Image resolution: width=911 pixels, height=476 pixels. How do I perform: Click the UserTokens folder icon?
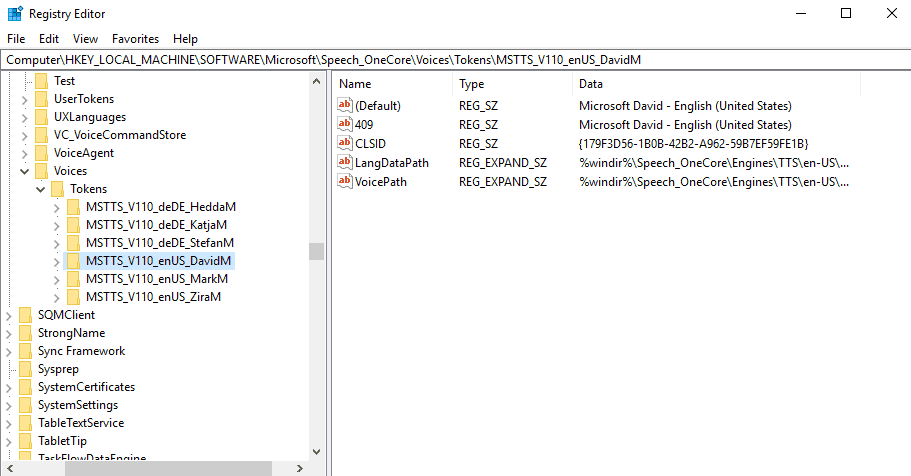[x=41, y=99]
